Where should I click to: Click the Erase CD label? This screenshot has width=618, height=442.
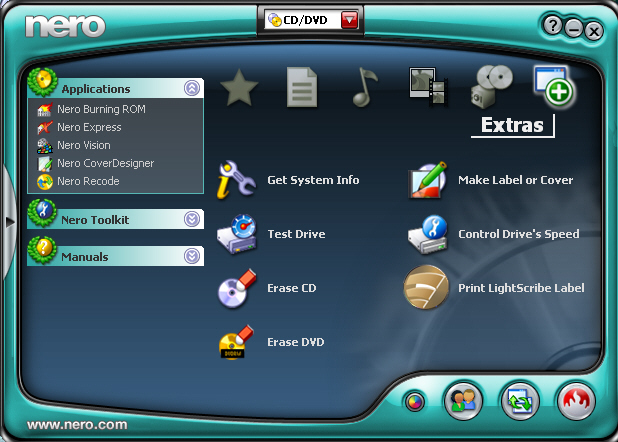(x=292, y=288)
